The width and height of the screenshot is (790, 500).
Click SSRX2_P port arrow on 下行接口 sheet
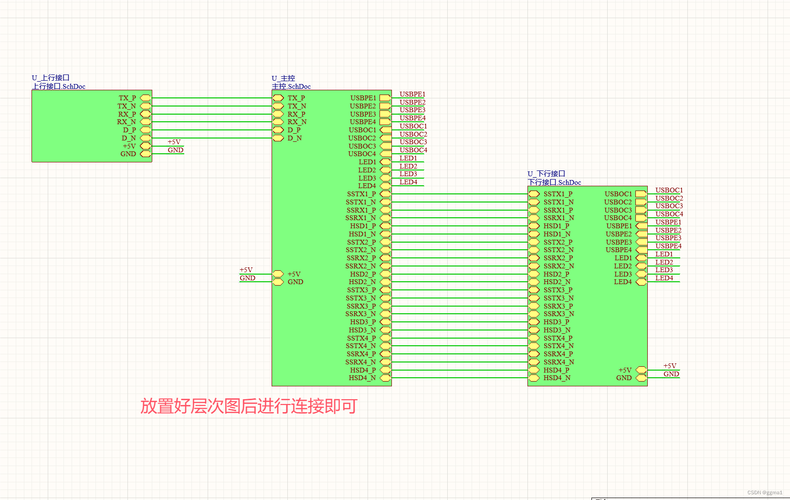534,258
